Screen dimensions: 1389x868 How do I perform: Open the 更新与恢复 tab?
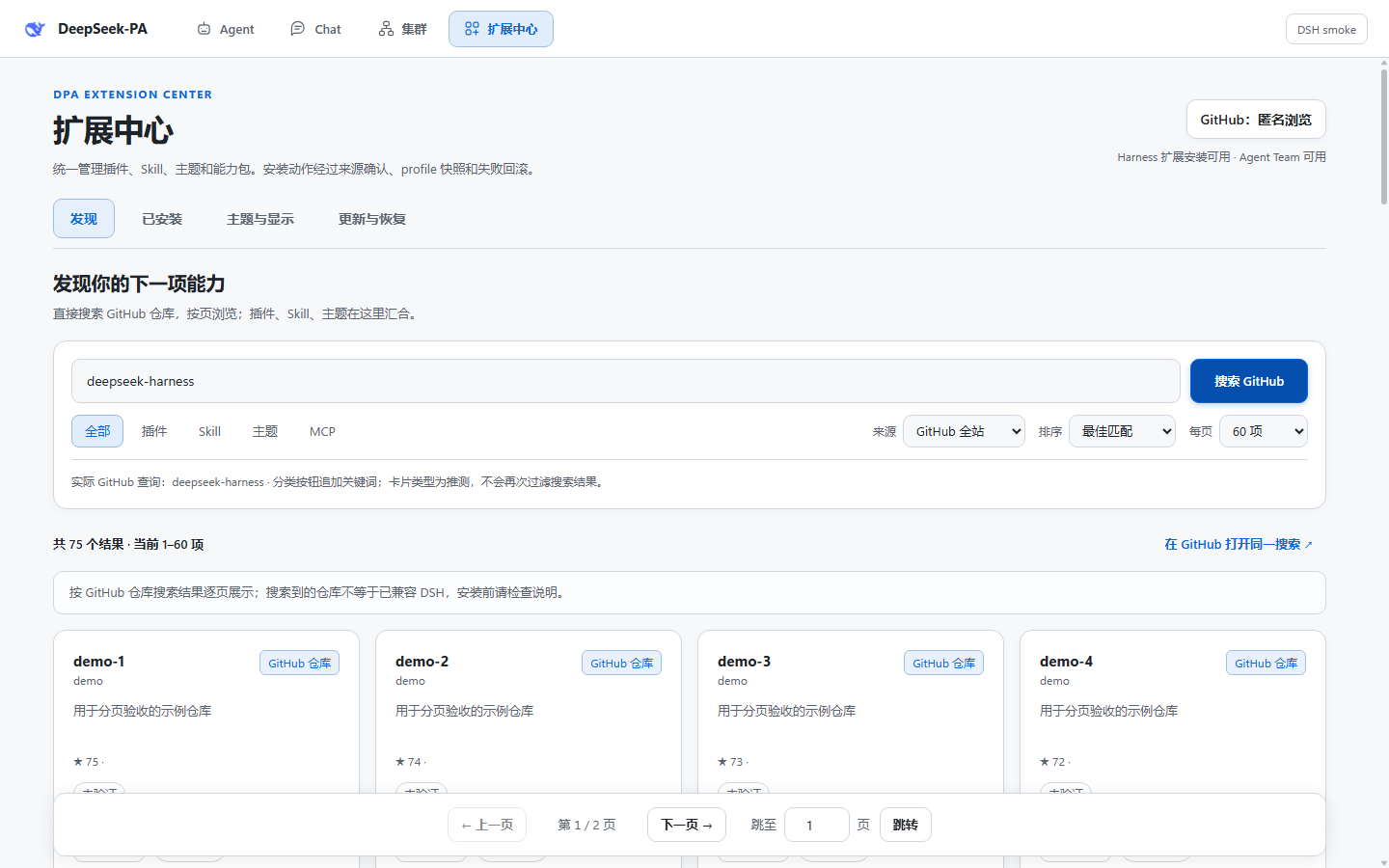coord(372,219)
